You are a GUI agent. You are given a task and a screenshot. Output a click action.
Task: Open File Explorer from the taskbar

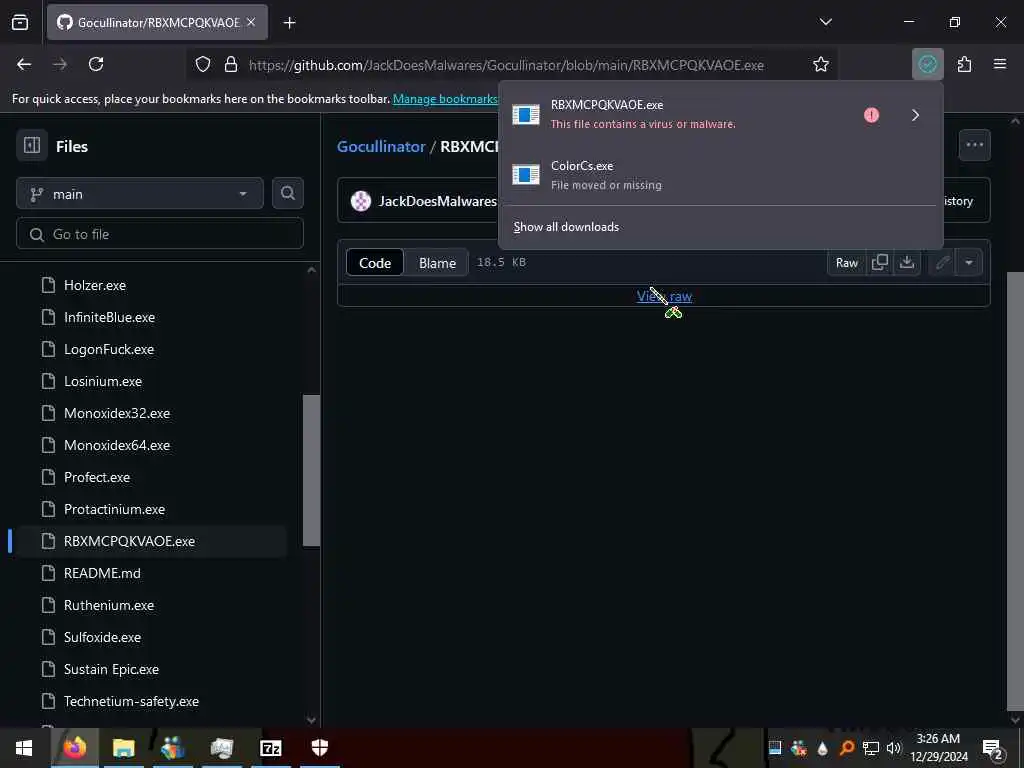(x=123, y=748)
